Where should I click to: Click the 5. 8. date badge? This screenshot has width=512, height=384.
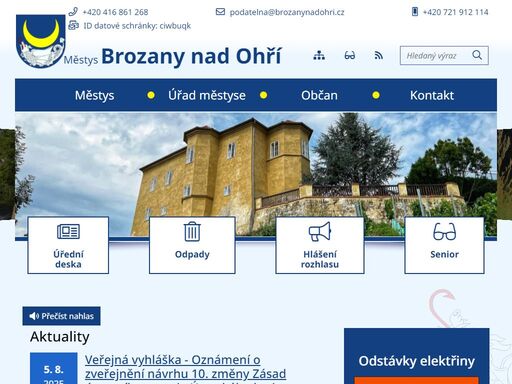(54, 369)
